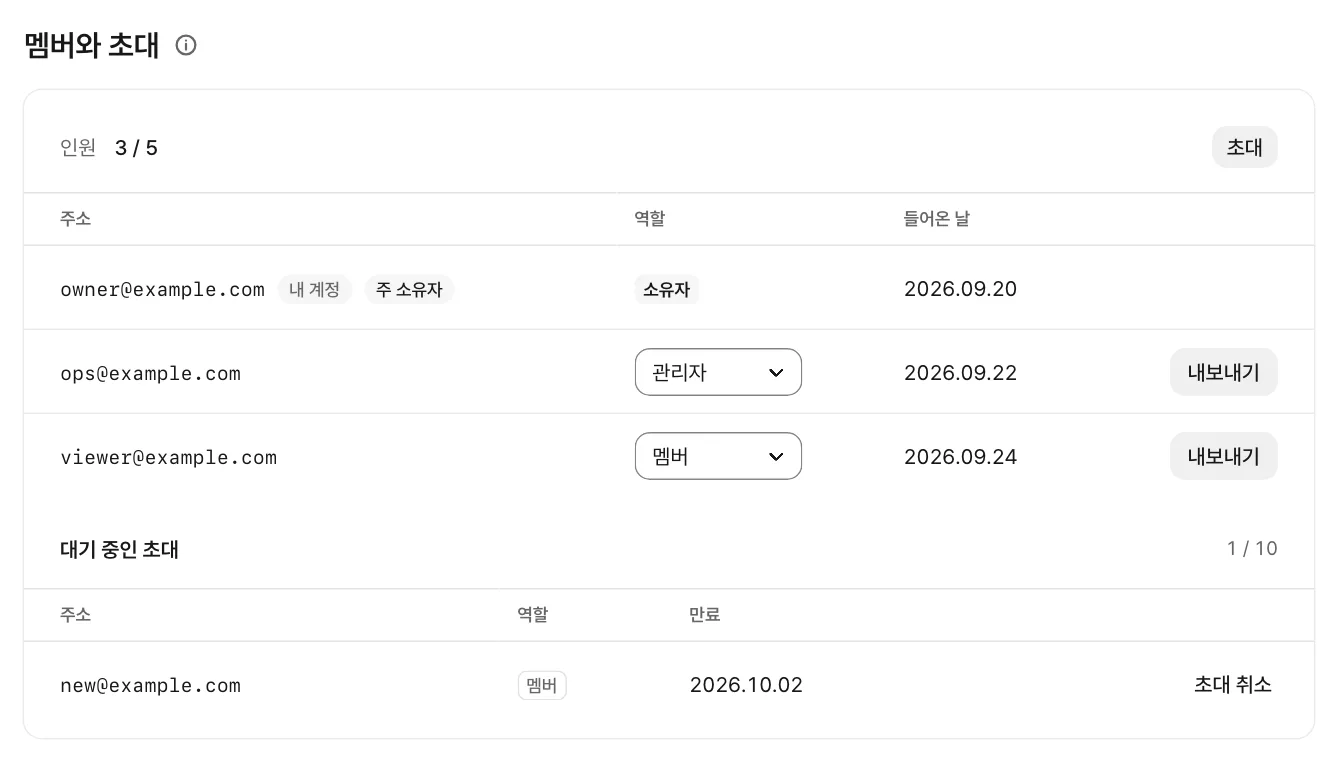Click the chevron arrow in 멤버 dropdown

pyautogui.click(x=776, y=457)
